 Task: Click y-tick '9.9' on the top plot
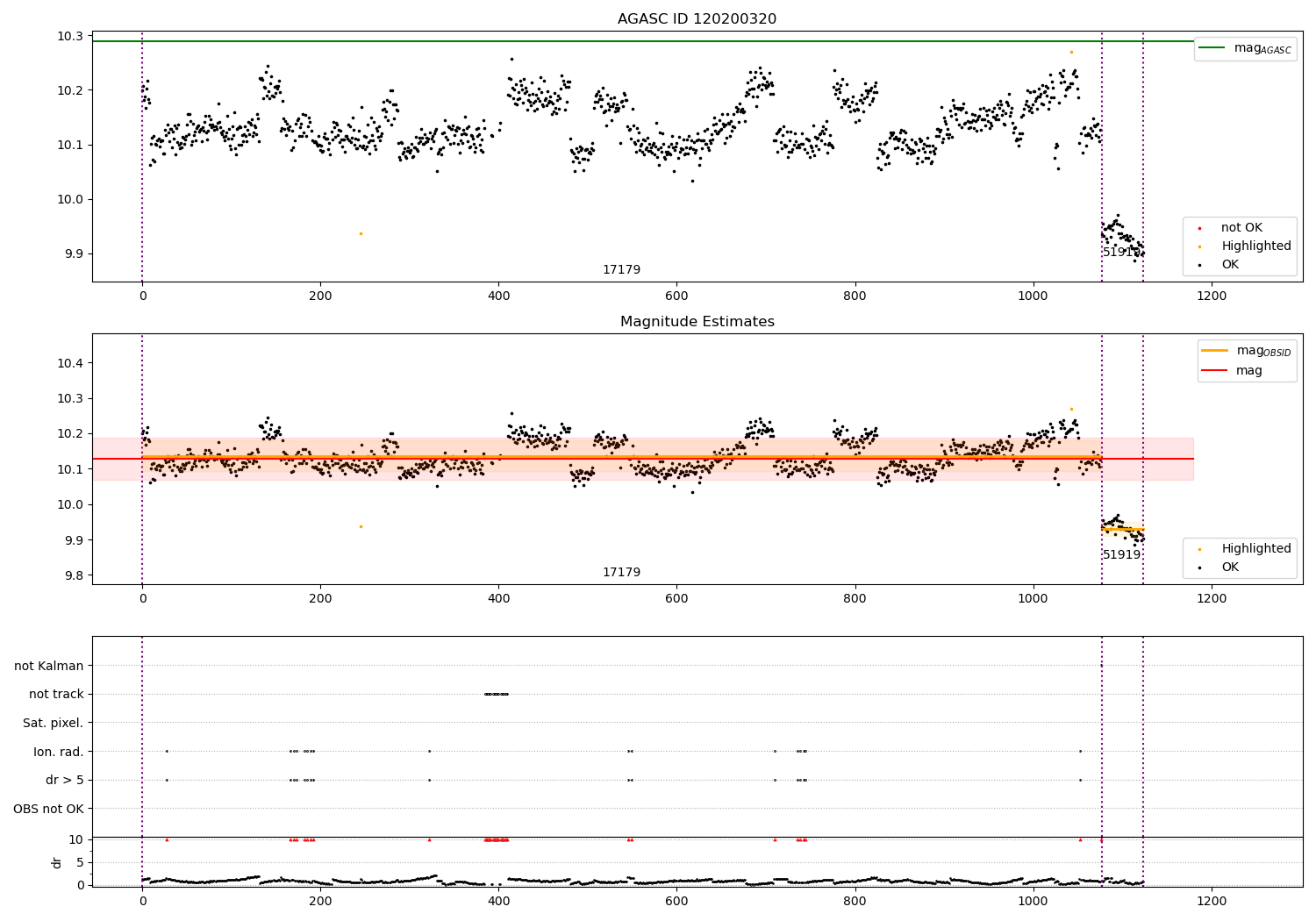(74, 254)
